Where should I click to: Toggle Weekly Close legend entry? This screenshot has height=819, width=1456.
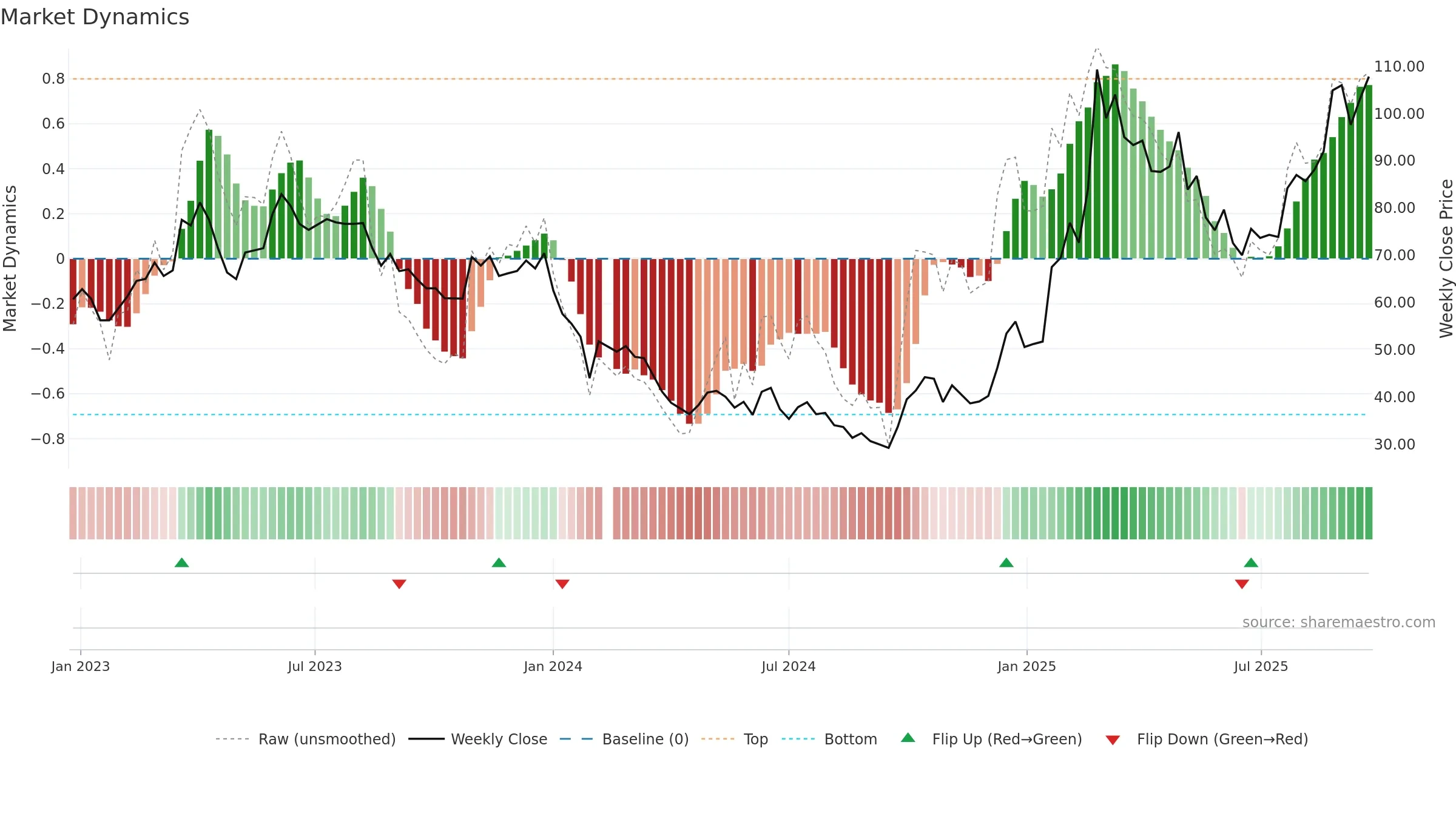click(x=478, y=739)
